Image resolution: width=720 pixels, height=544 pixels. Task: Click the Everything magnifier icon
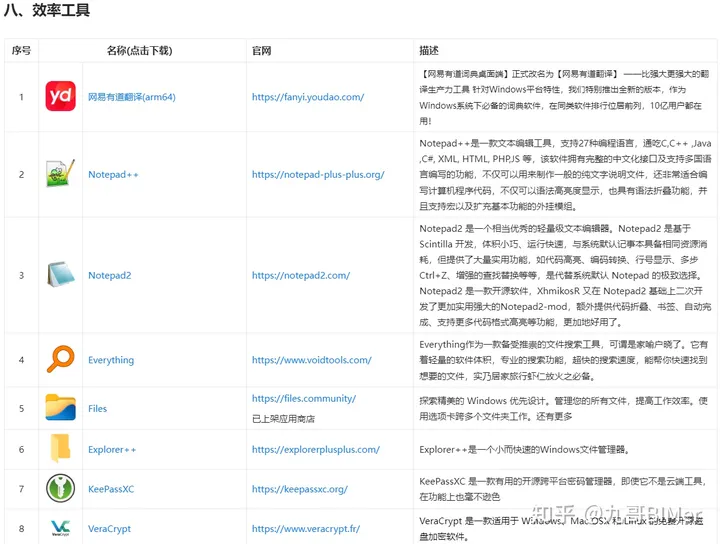pos(61,359)
